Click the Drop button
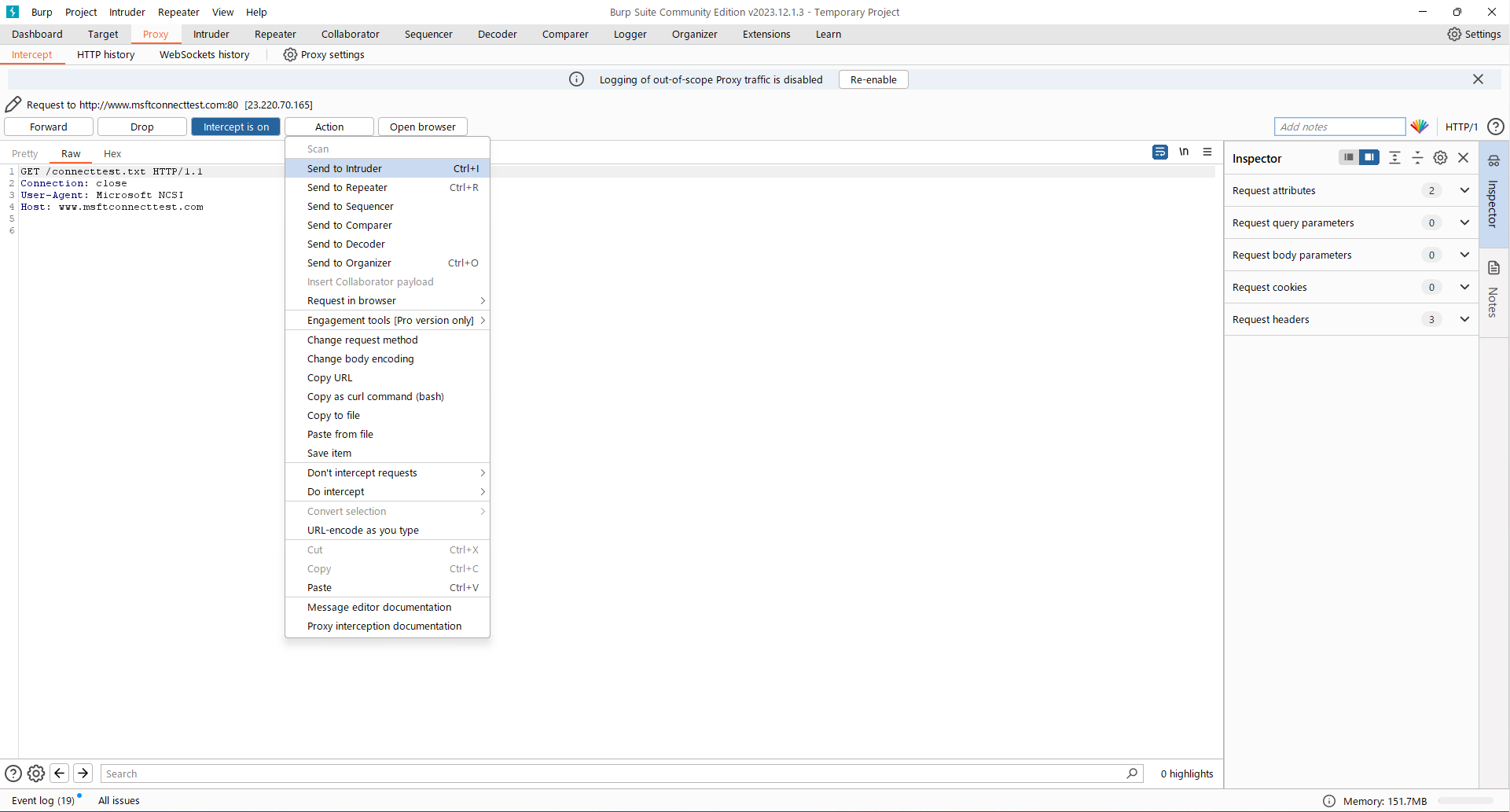The height and width of the screenshot is (812, 1510). (x=142, y=127)
